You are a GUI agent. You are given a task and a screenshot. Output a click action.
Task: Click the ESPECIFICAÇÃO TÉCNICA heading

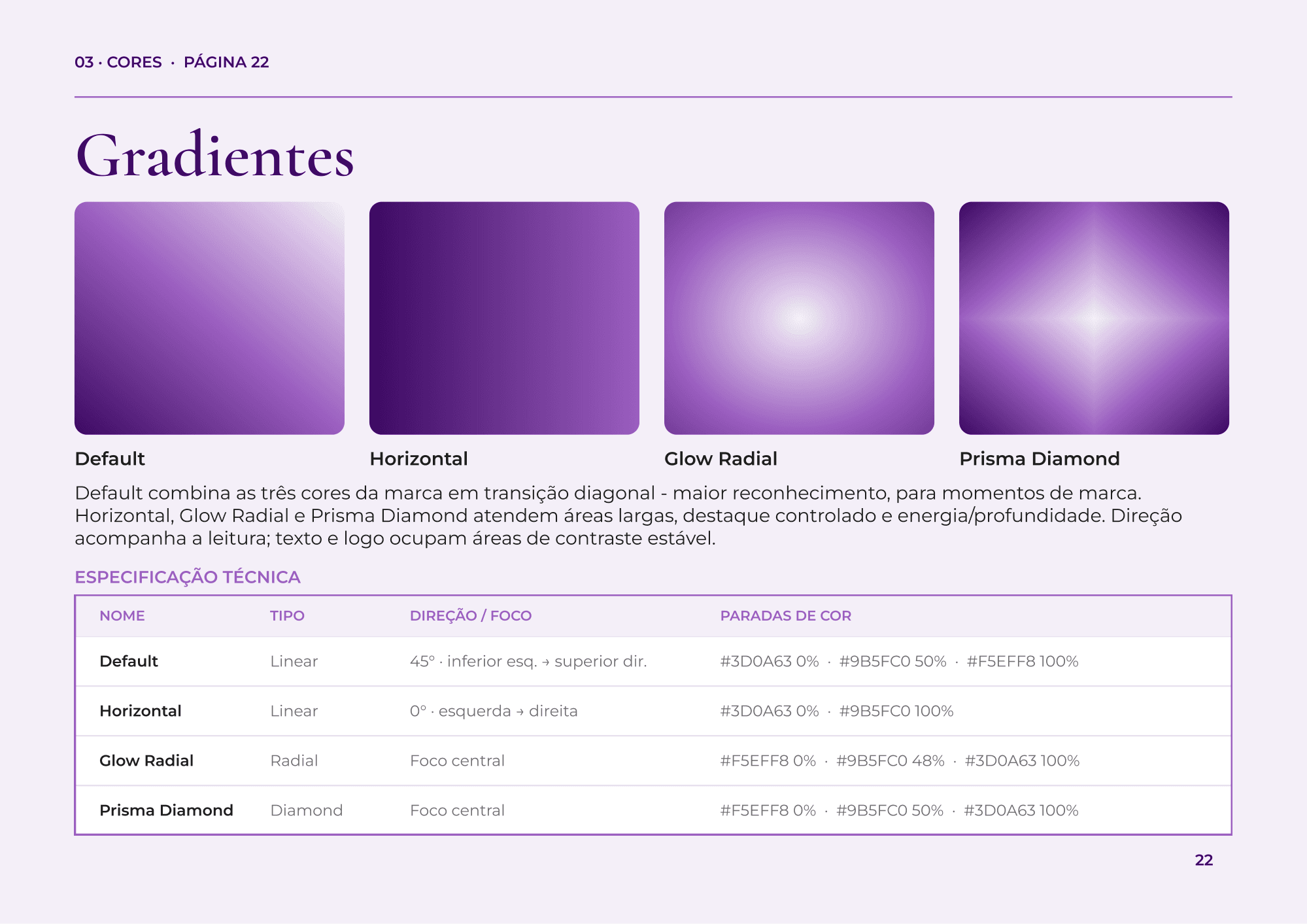click(188, 577)
